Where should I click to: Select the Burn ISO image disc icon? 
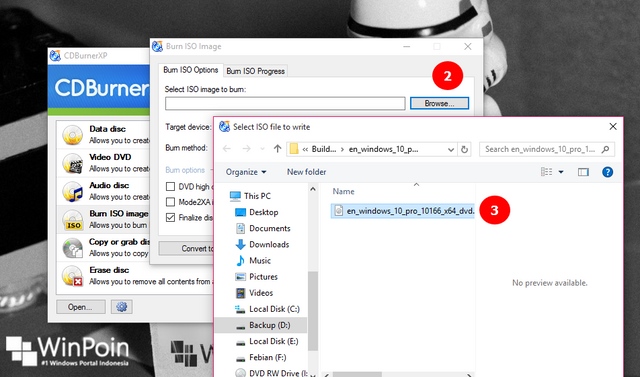pos(73,220)
